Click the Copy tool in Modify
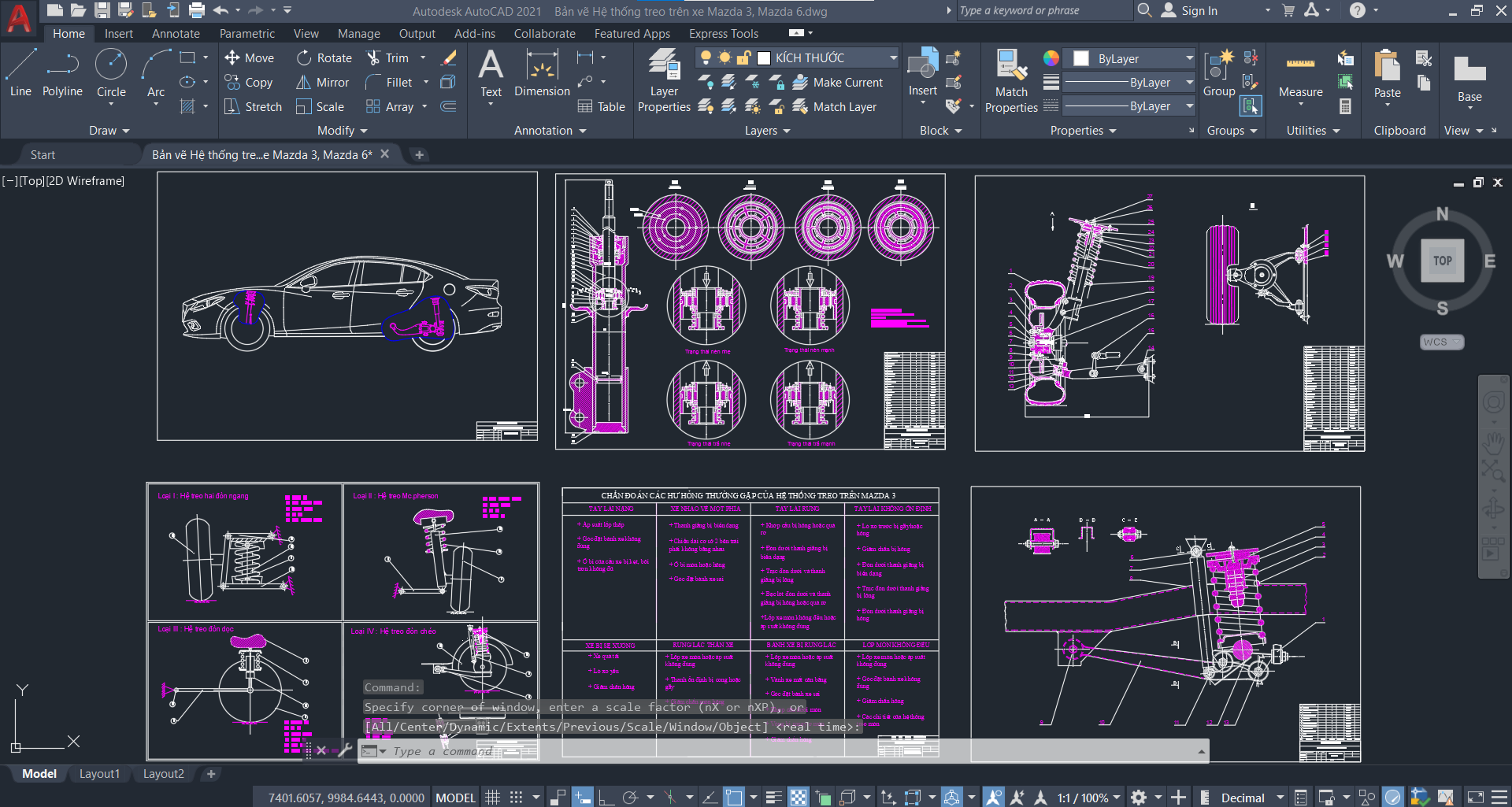Viewport: 1512px width, 807px height. click(x=249, y=82)
